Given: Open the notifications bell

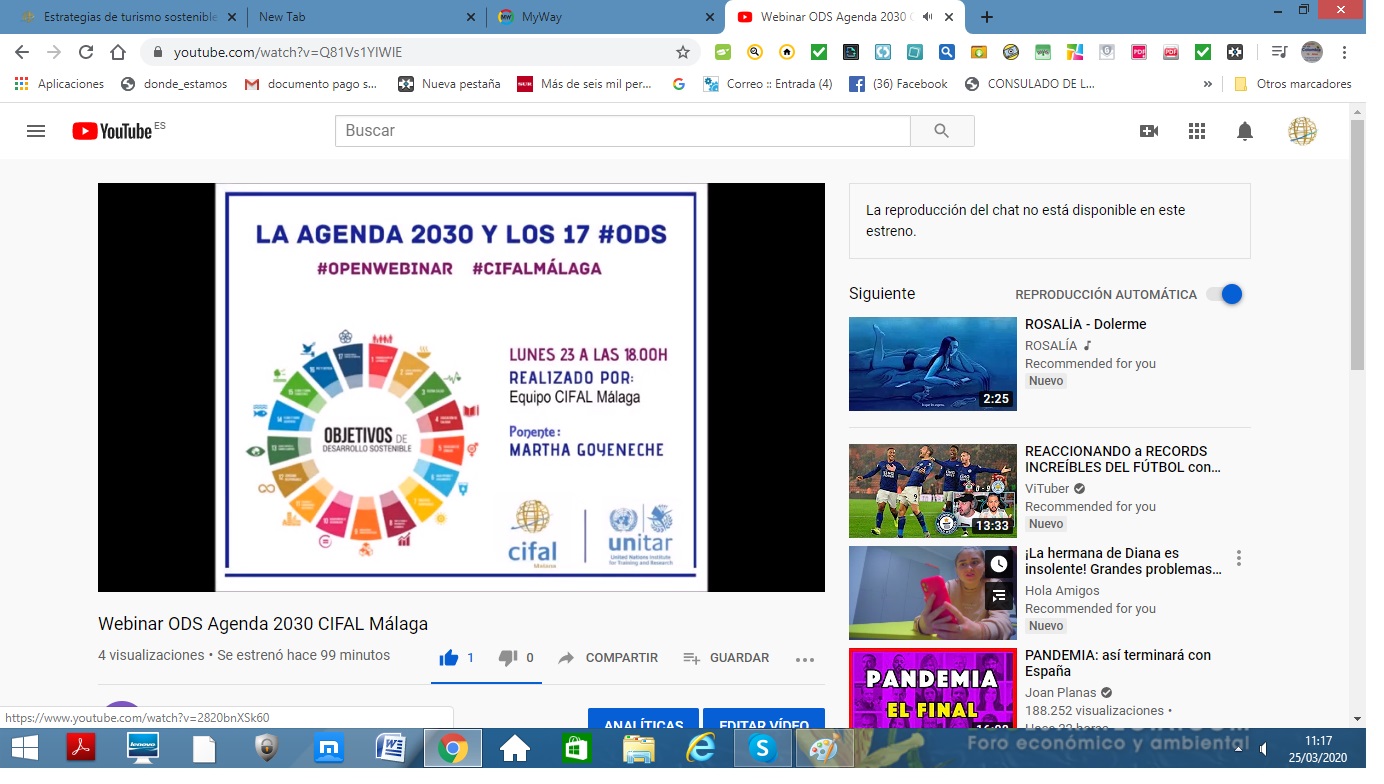Looking at the screenshot, I should 1245,131.
